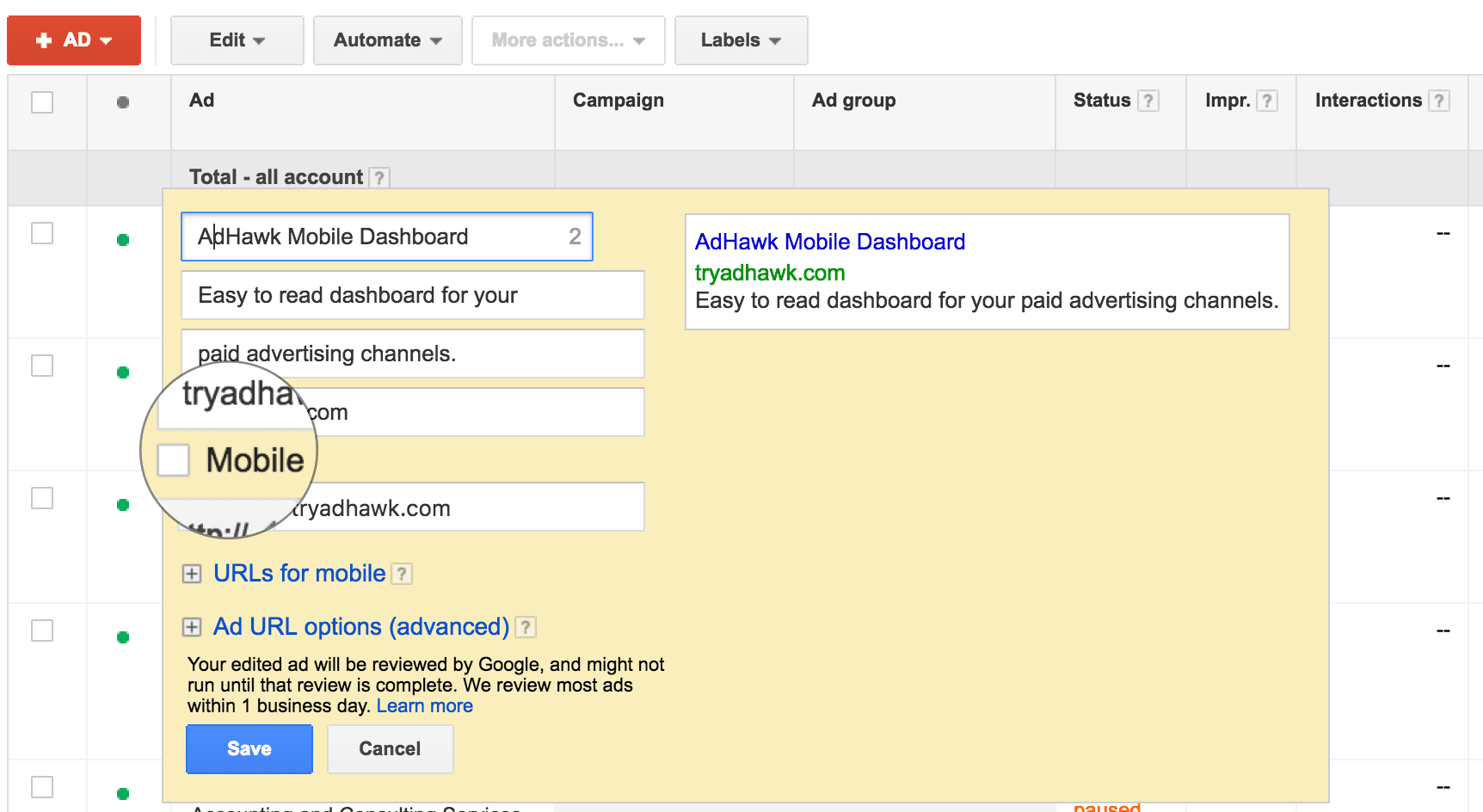Click the AdHawk Mobile Dashboard headline field

(x=387, y=237)
